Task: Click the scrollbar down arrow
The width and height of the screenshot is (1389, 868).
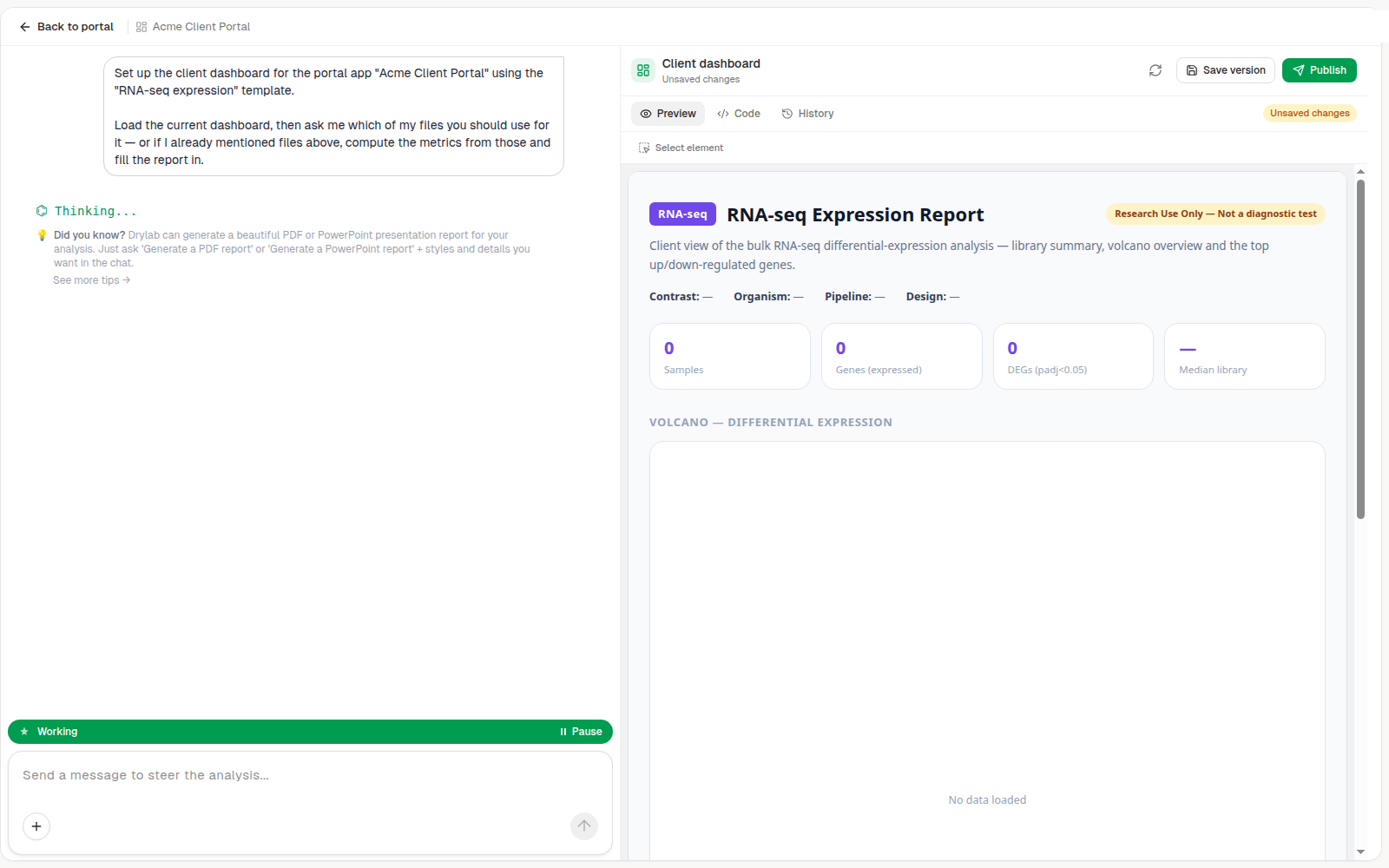Action: tap(1360, 852)
